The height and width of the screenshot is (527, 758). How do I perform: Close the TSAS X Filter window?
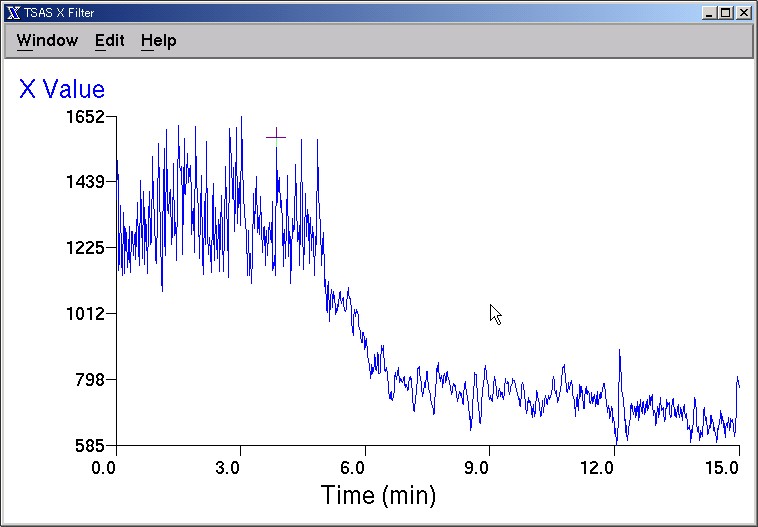[x=743, y=13]
